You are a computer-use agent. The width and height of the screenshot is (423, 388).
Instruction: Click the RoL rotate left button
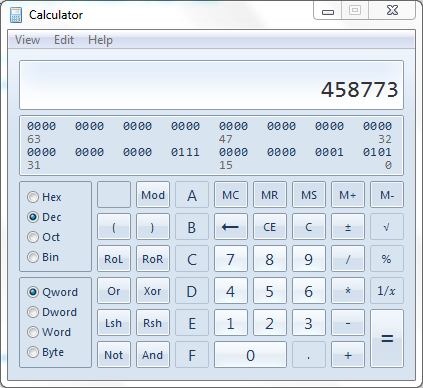point(114,259)
